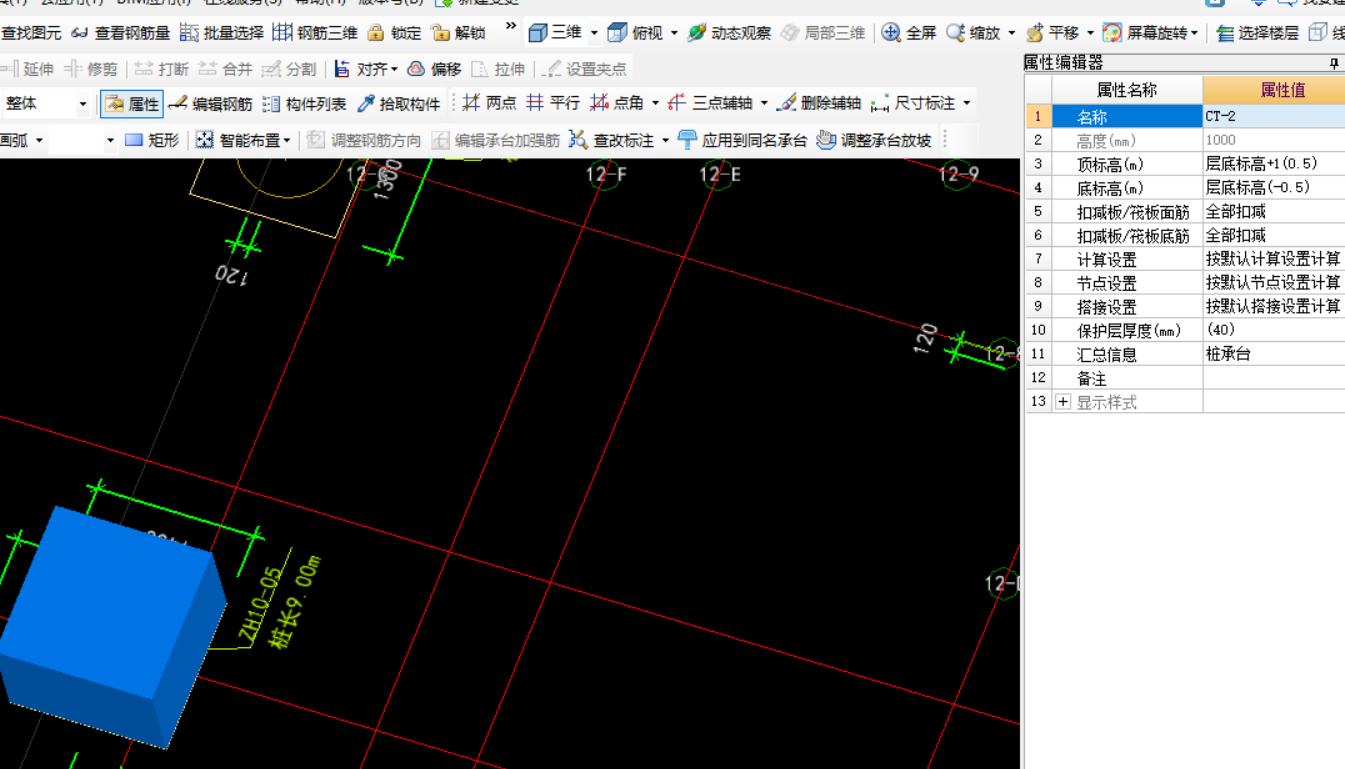Click the 对齐 align tool

pos(360,69)
